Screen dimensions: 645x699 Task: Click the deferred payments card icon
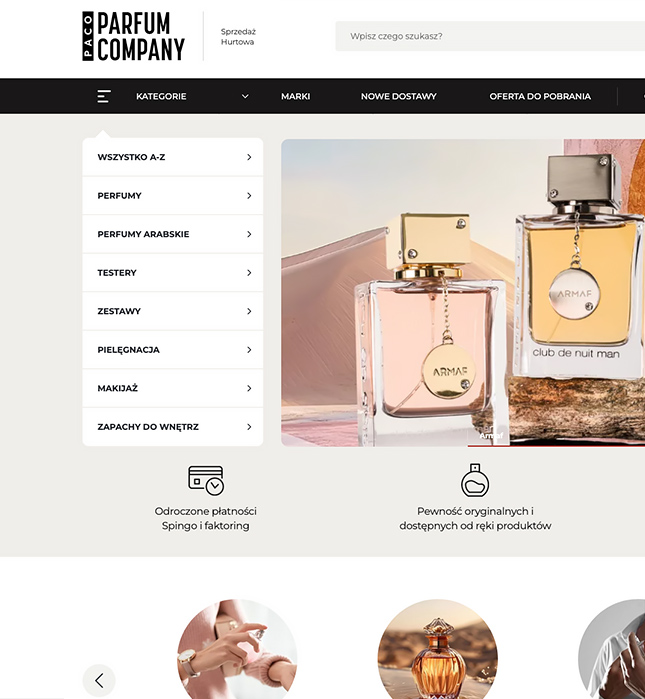coord(205,481)
